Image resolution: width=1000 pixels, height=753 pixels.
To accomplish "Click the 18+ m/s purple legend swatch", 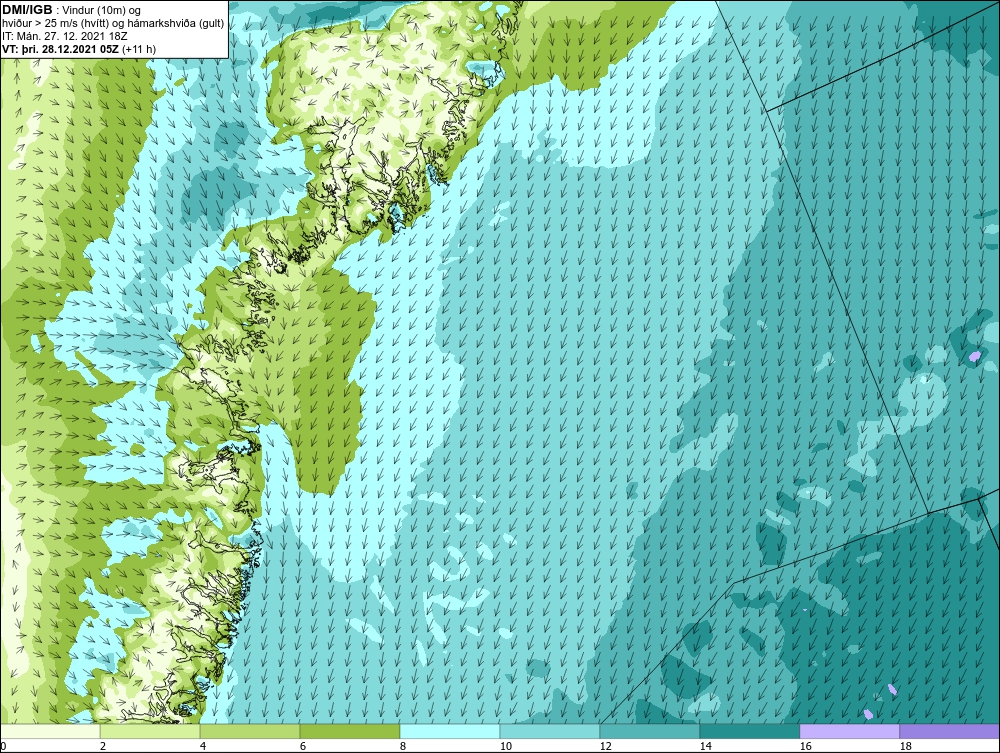I will coord(950,731).
